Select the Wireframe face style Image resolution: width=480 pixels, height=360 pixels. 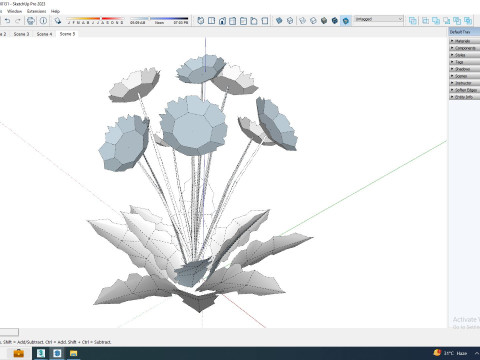[302, 21]
